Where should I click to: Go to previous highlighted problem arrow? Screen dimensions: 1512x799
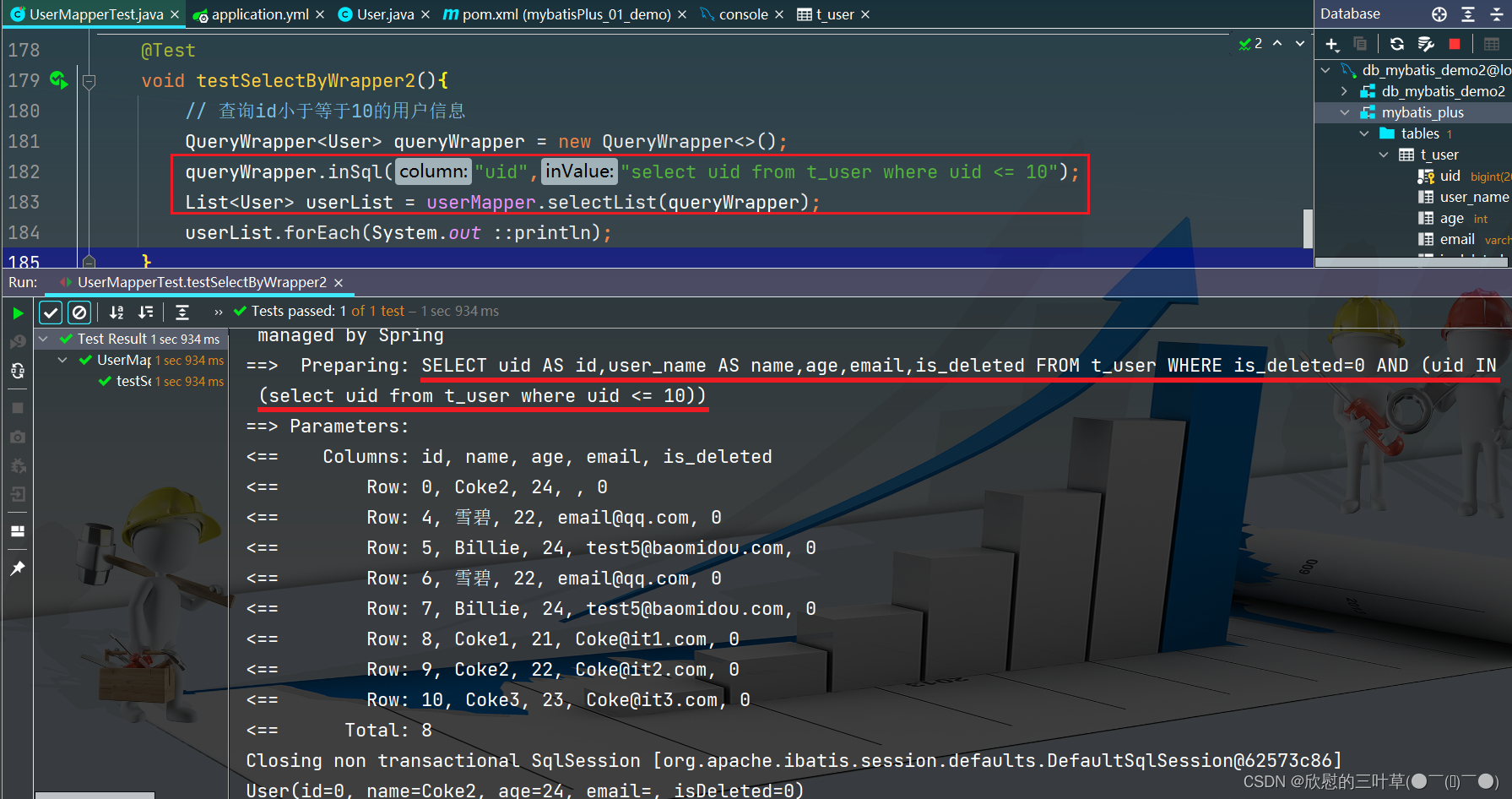tap(1277, 43)
